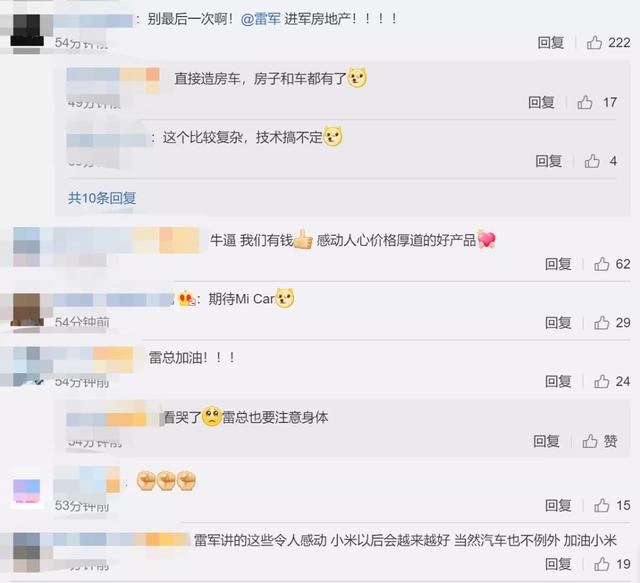
Task: Reply to the '牛逼 我们有钱' comment
Action: (x=558, y=264)
